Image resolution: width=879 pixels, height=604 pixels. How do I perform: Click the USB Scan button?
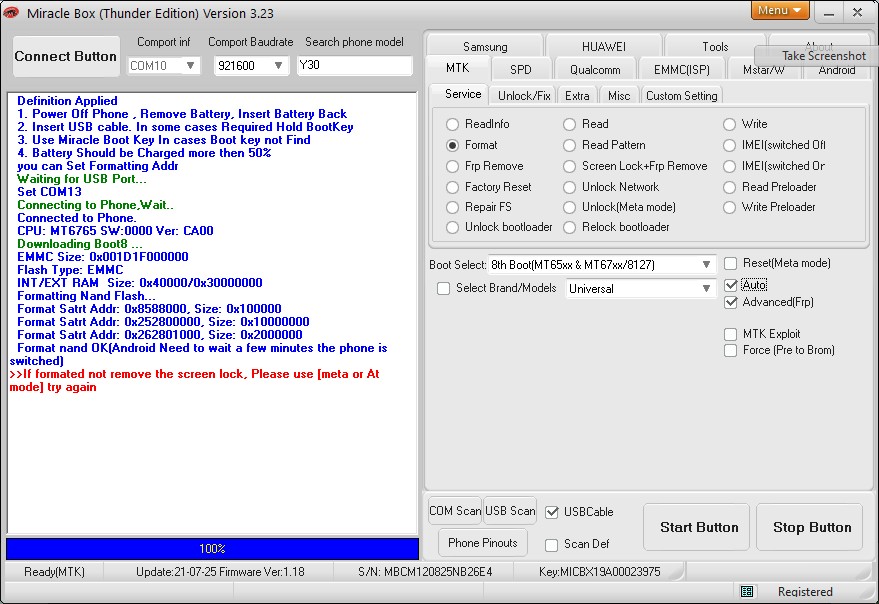click(510, 511)
